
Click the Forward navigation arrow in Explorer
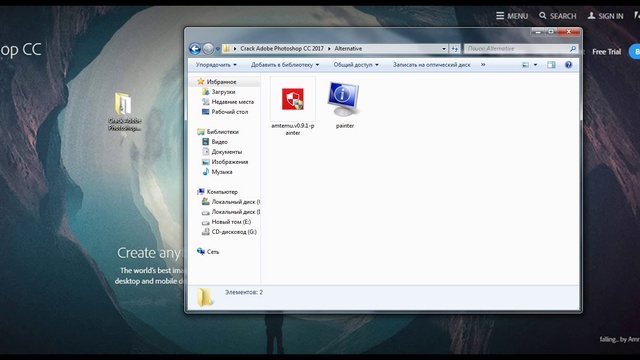pos(208,49)
